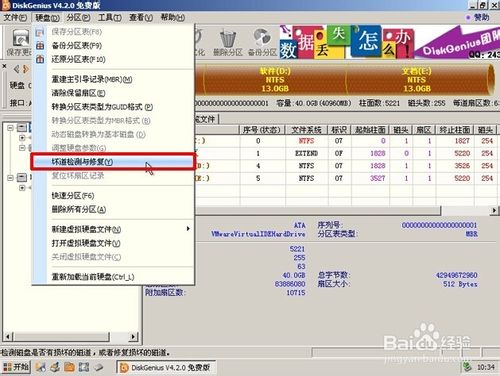500x376 pixels.
Task: Click the 扇区 column header
Action: coord(424,130)
